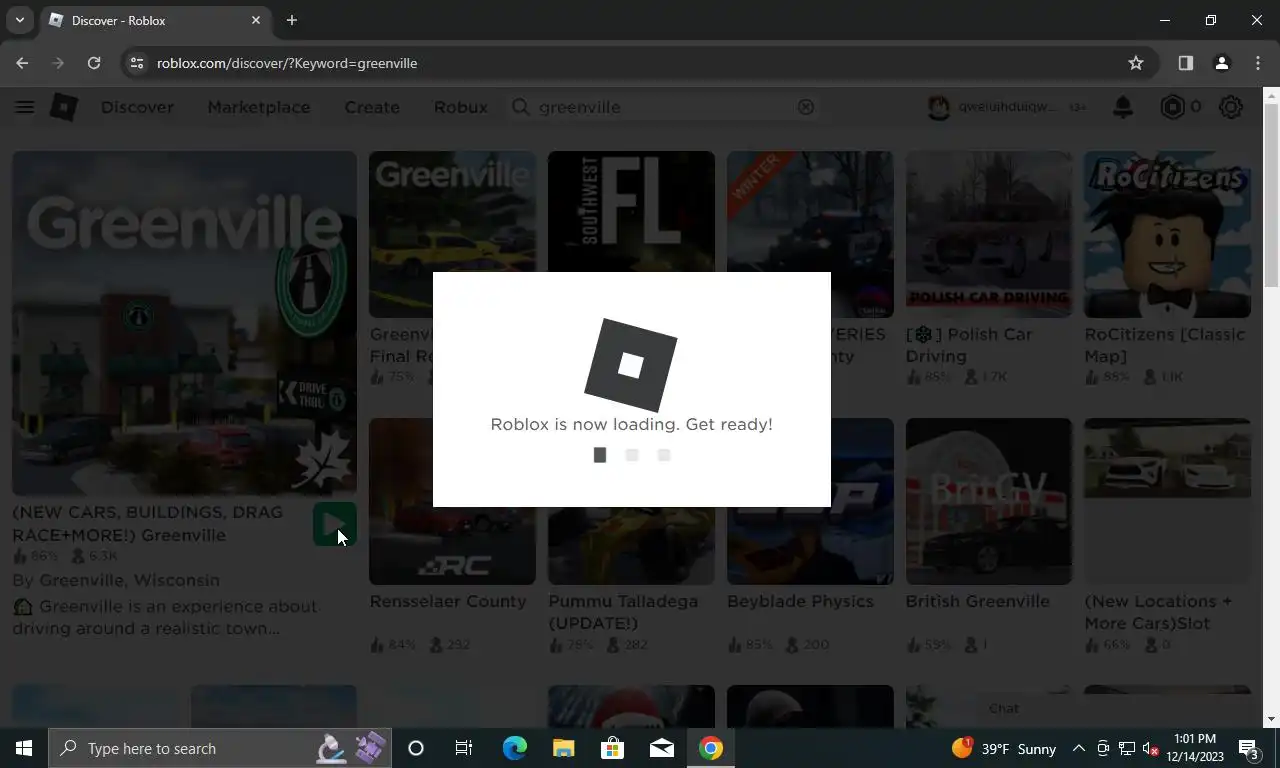Image resolution: width=1280 pixels, height=768 pixels.
Task: Go back to previous page
Action: [22, 63]
